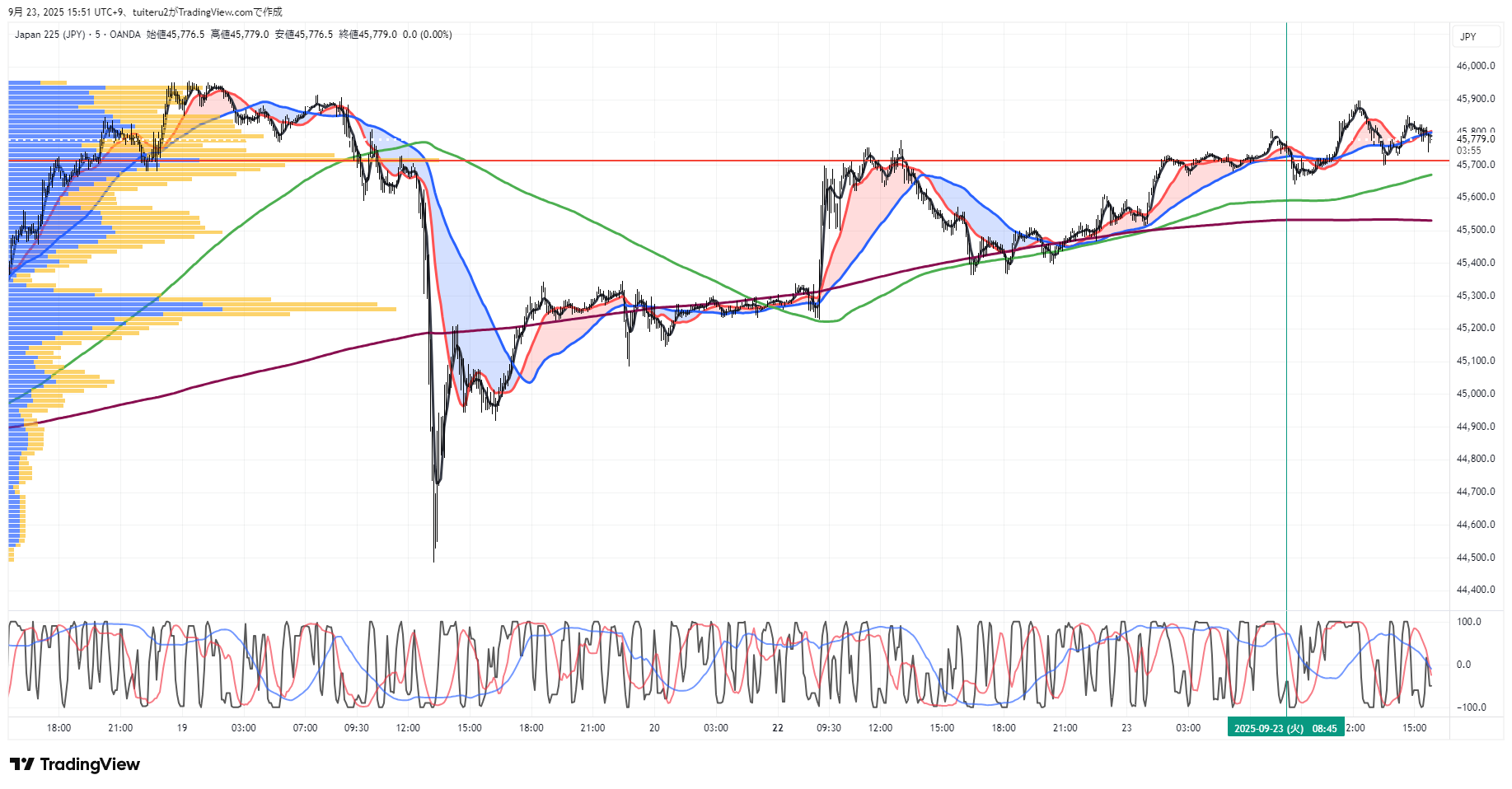This screenshot has height=789, width=1512.
Task: Click the 高値45,779.0 high value in legend
Action: 240,35
